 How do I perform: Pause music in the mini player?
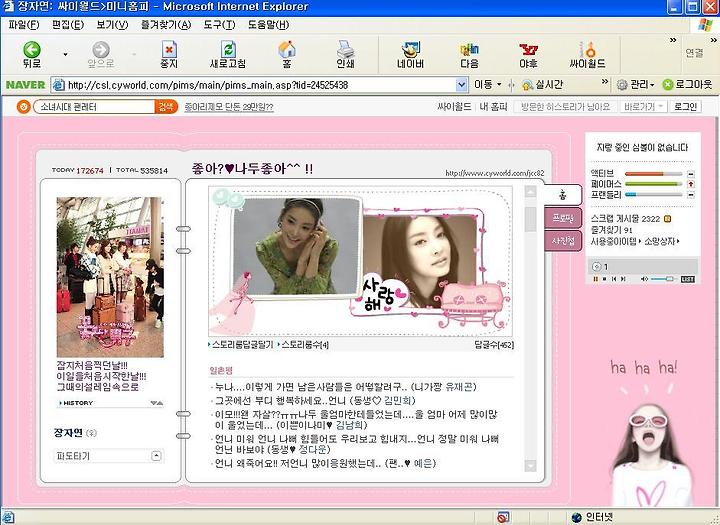click(596, 279)
